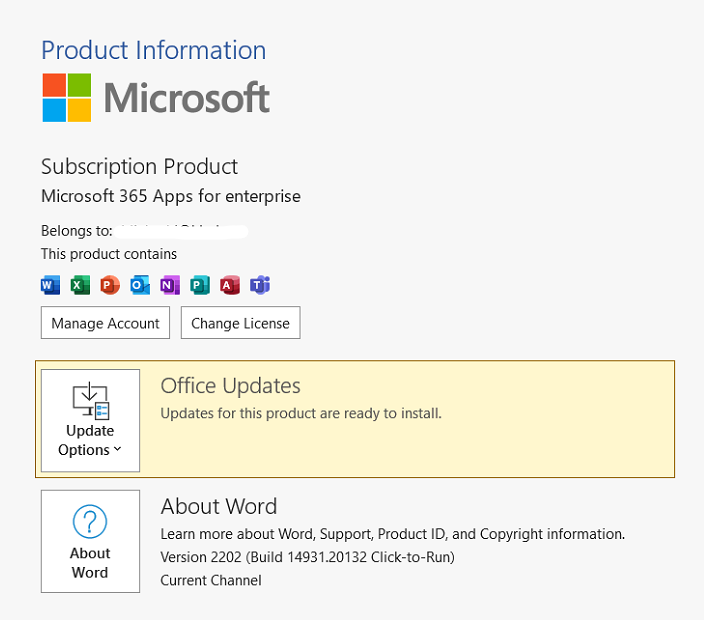Click the Excel app icon

tap(80, 285)
